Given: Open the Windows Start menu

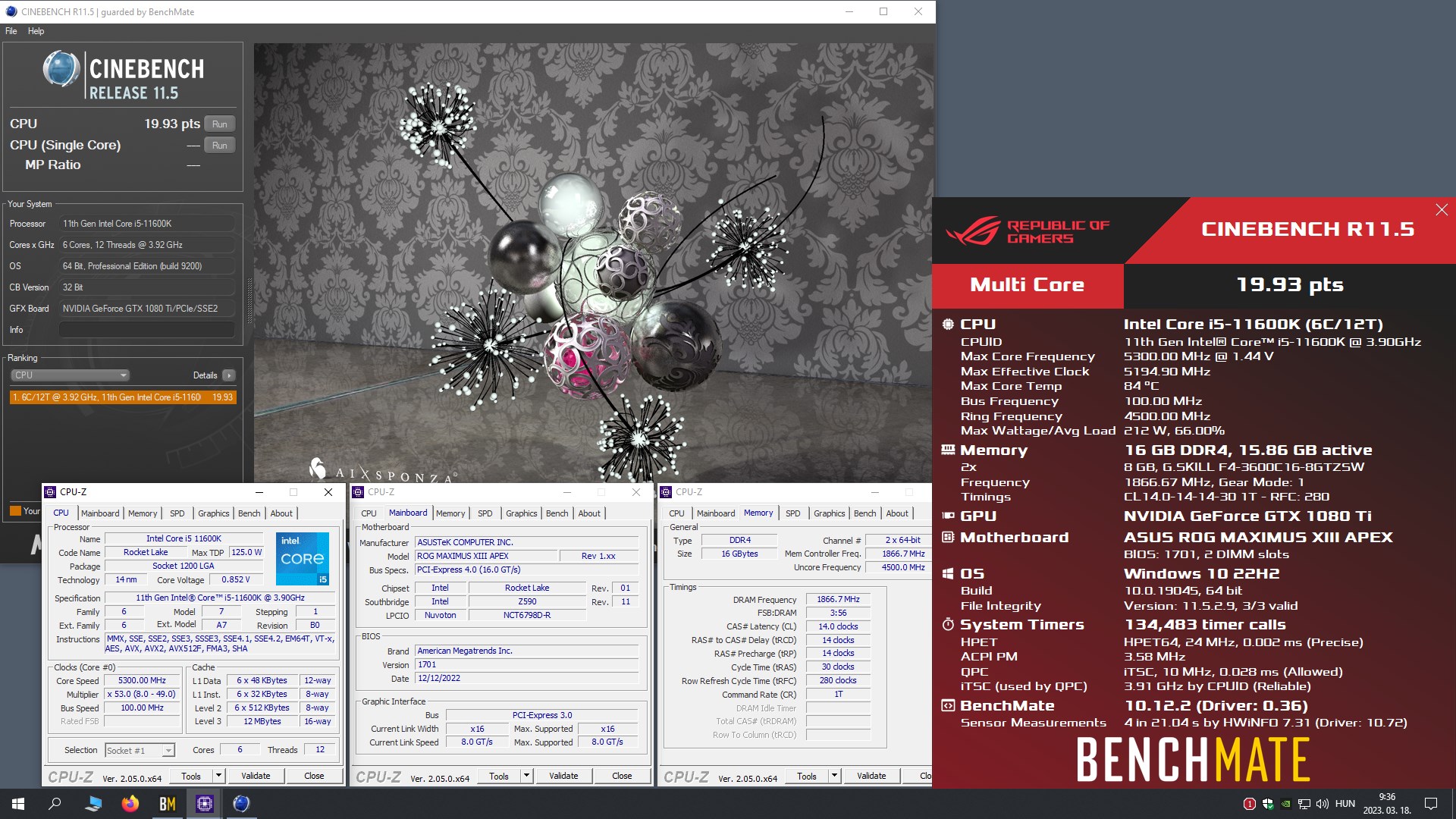Looking at the screenshot, I should tap(18, 804).
